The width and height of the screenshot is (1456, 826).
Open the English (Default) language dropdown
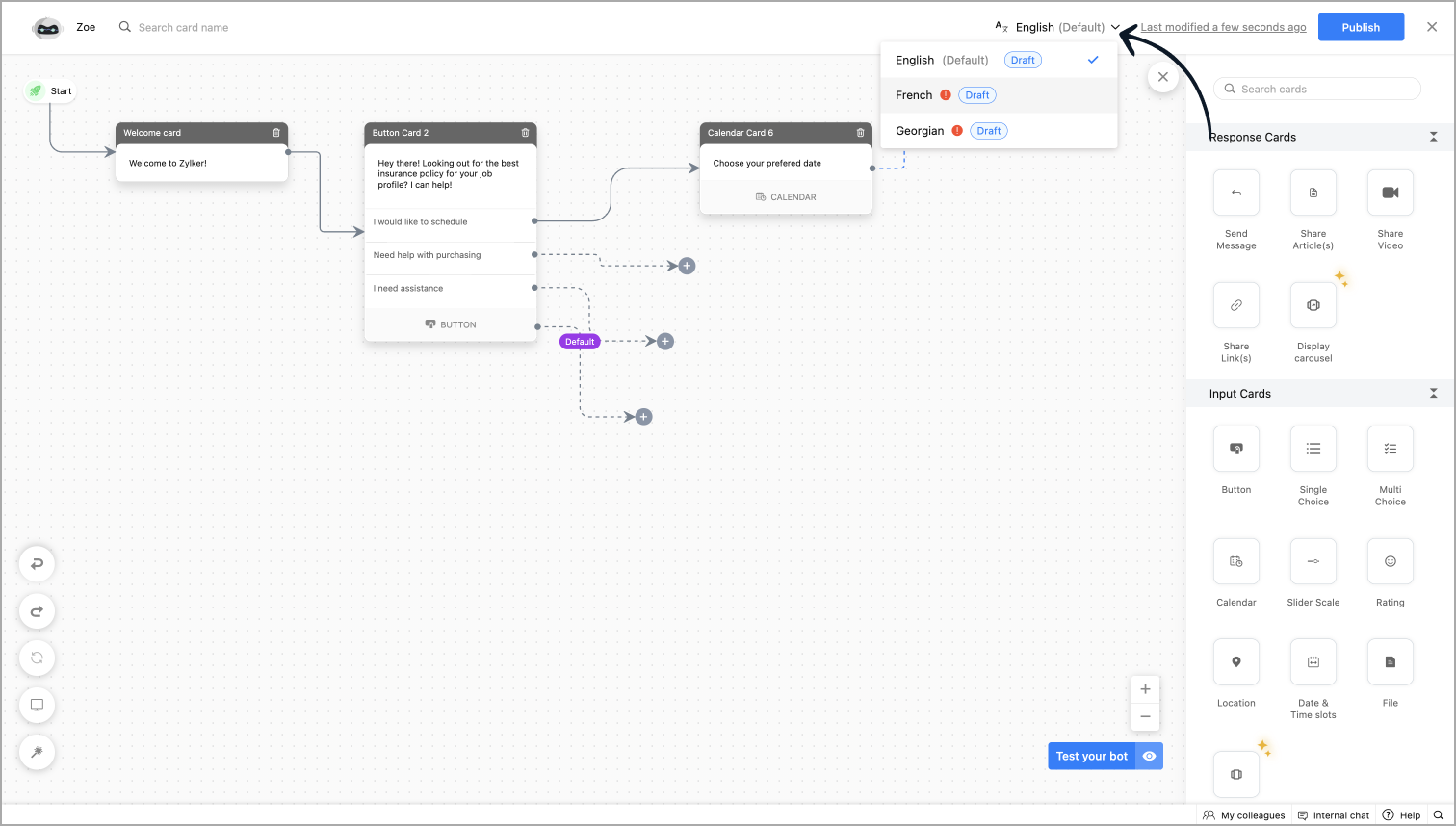tap(1059, 27)
